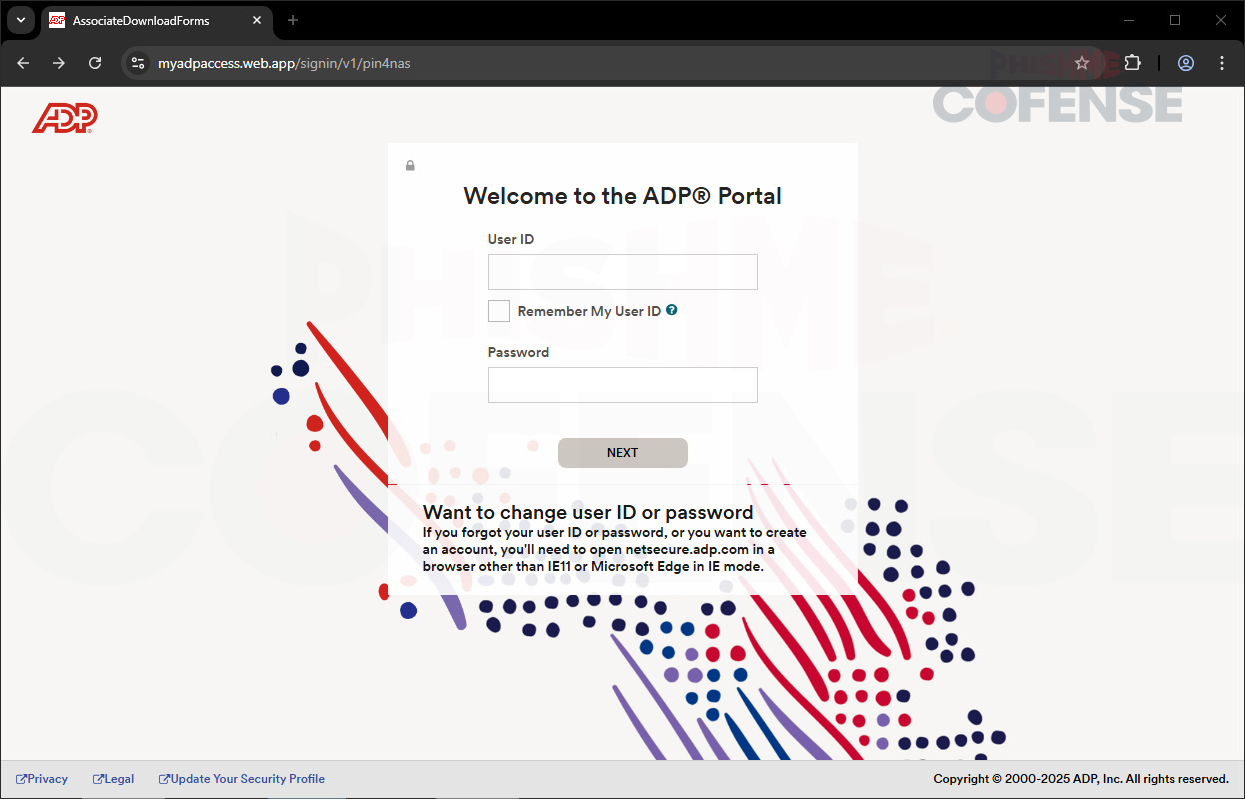This screenshot has width=1245, height=799.
Task: Click the help icon beside Remember My User ID
Action: [x=672, y=310]
